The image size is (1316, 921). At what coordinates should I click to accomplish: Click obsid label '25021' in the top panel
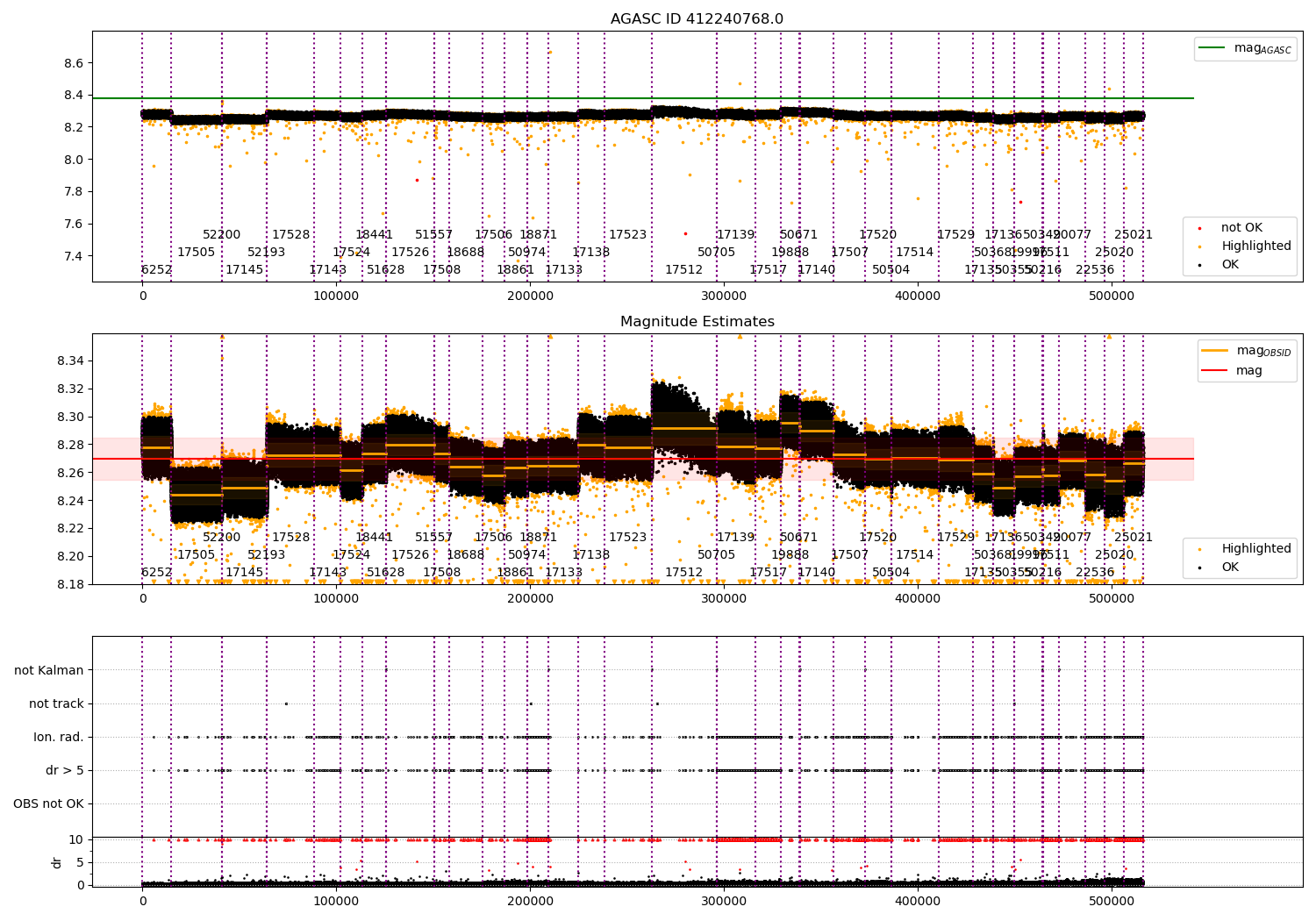pos(1134,234)
